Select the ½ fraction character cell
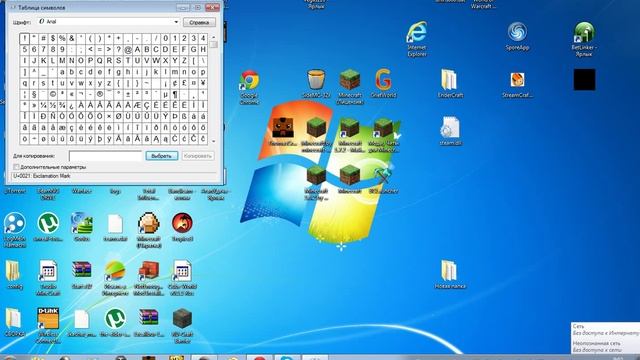This screenshot has height=360, width=640. pos(53,105)
